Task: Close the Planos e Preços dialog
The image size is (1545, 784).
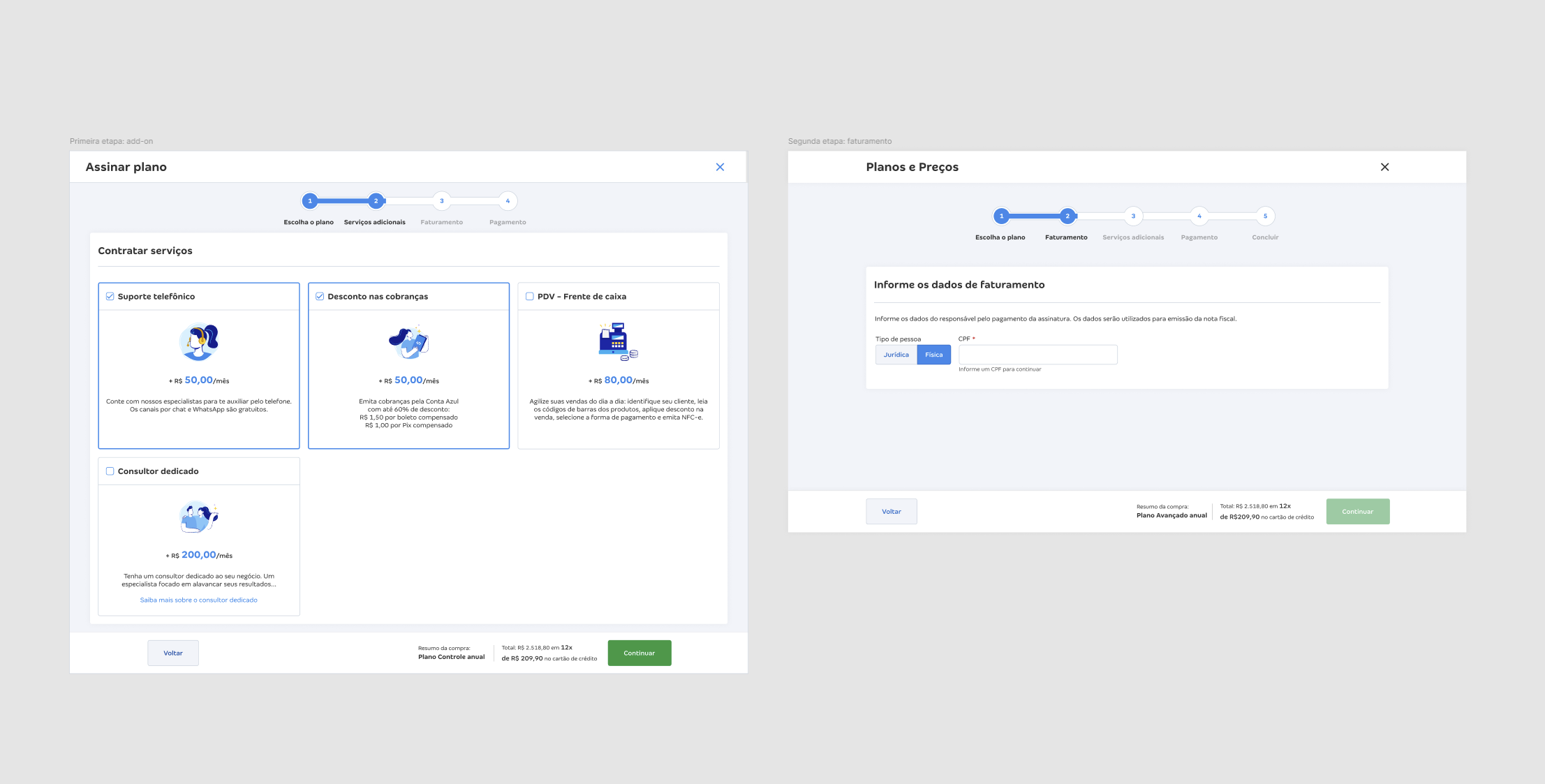Action: coord(1384,167)
